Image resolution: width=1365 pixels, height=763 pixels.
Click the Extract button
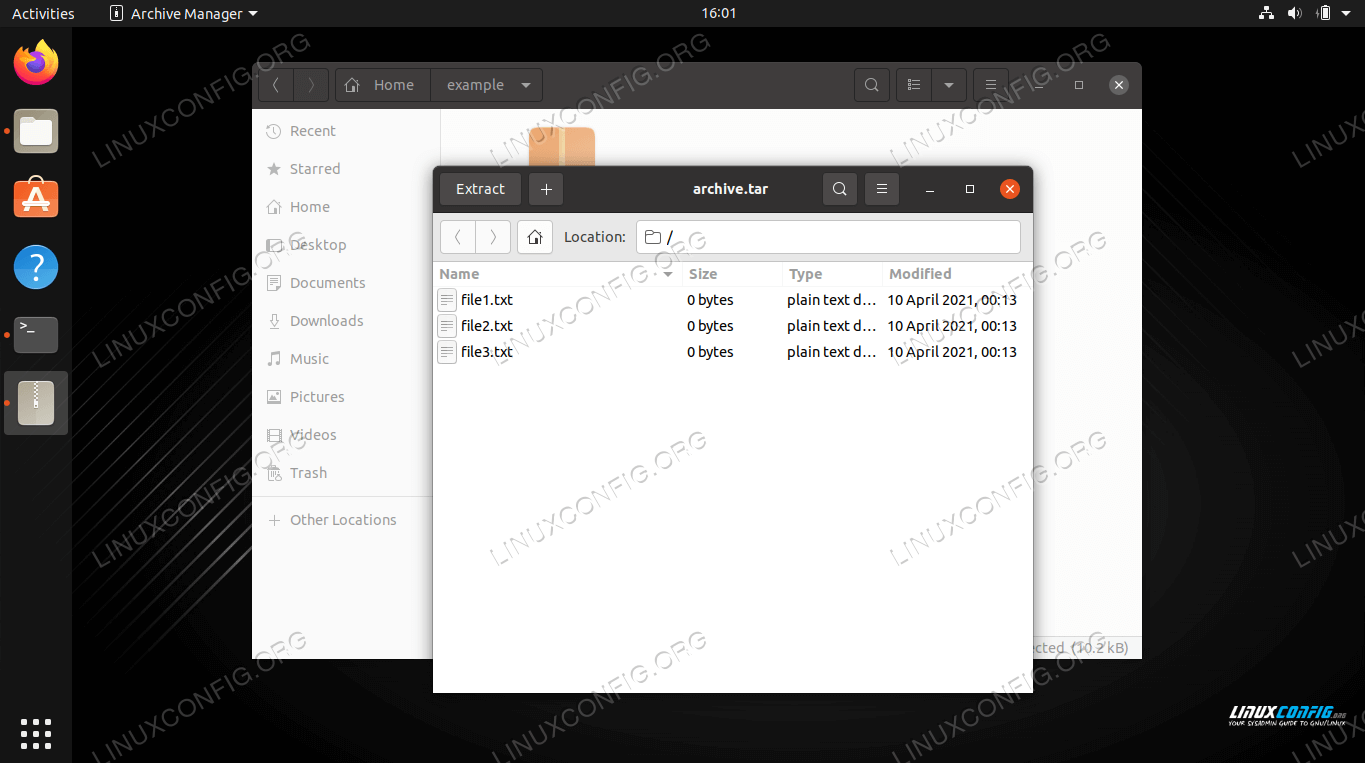coord(480,188)
